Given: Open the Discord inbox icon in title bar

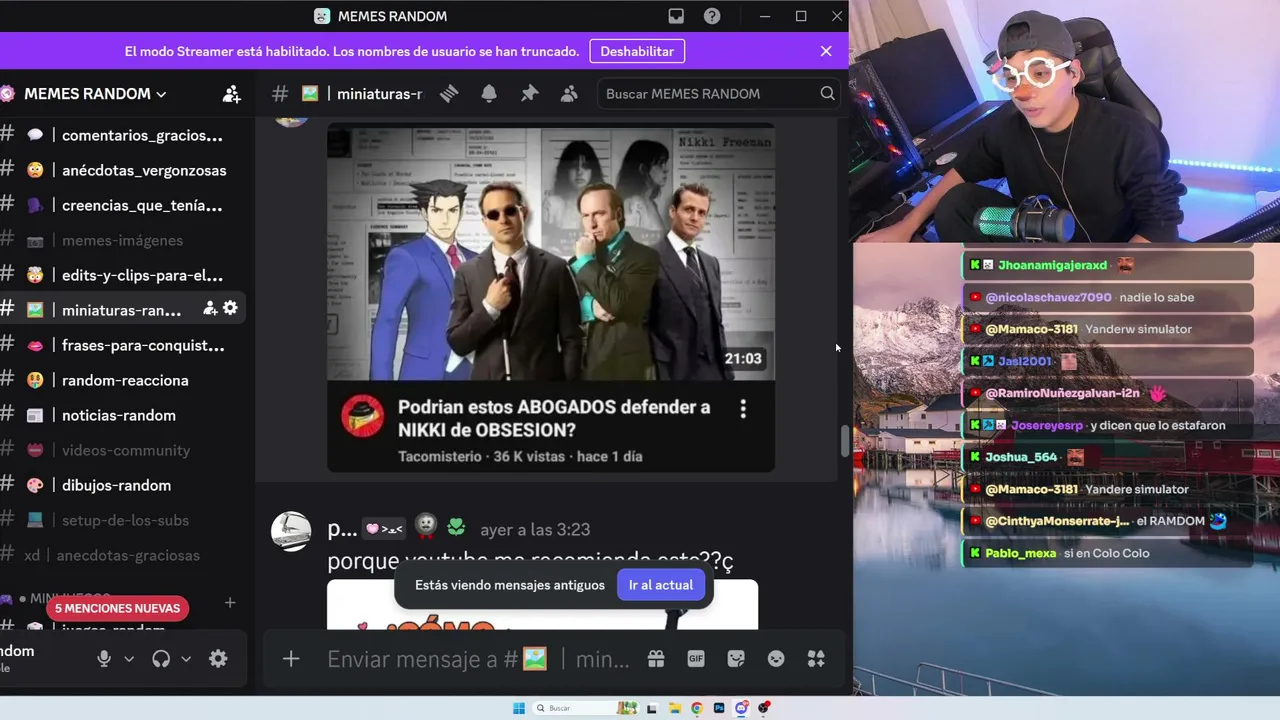Looking at the screenshot, I should pos(676,16).
